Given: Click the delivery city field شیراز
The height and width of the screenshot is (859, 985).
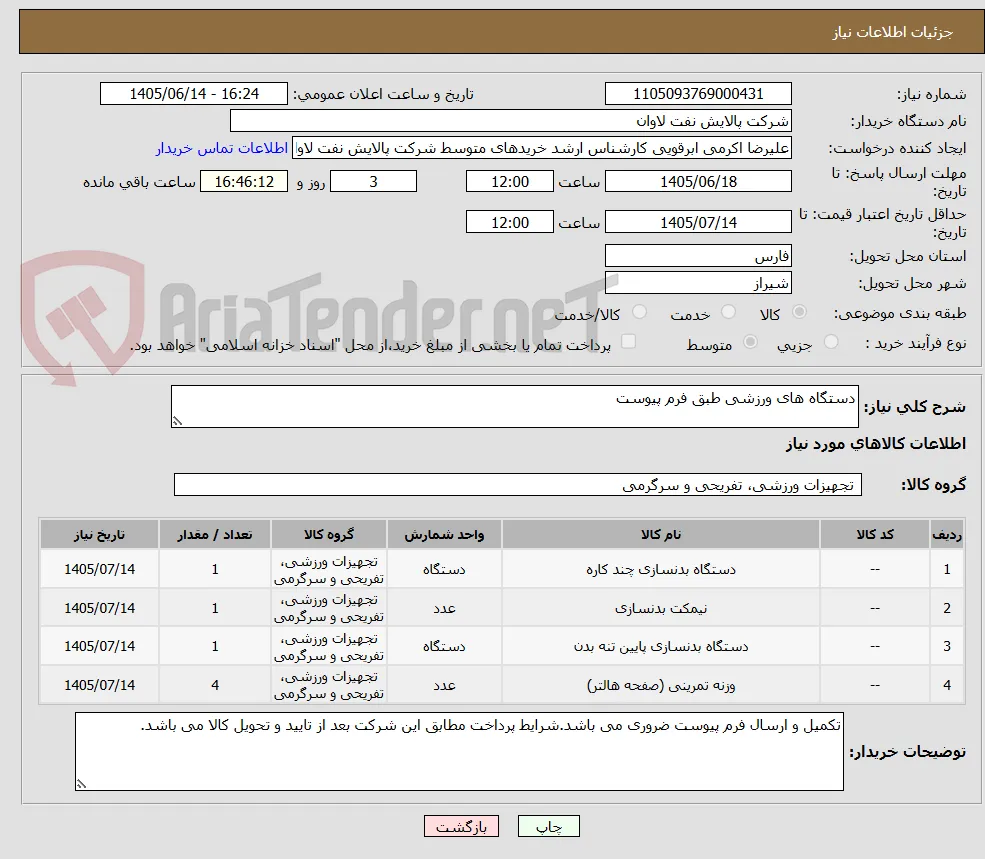Looking at the screenshot, I should coord(698,283).
